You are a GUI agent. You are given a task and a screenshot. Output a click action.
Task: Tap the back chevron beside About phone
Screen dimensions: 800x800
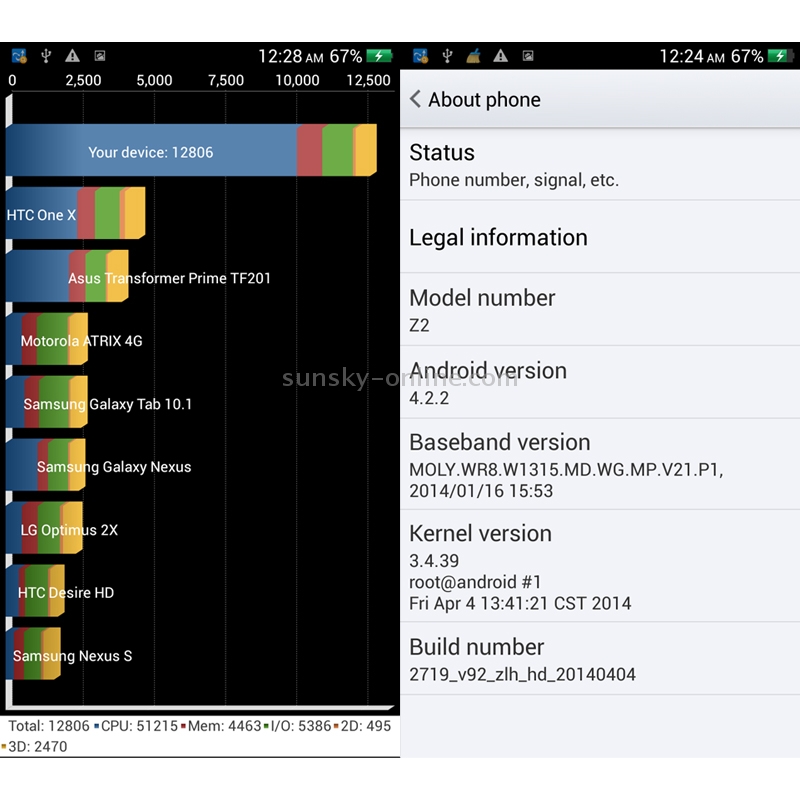415,99
